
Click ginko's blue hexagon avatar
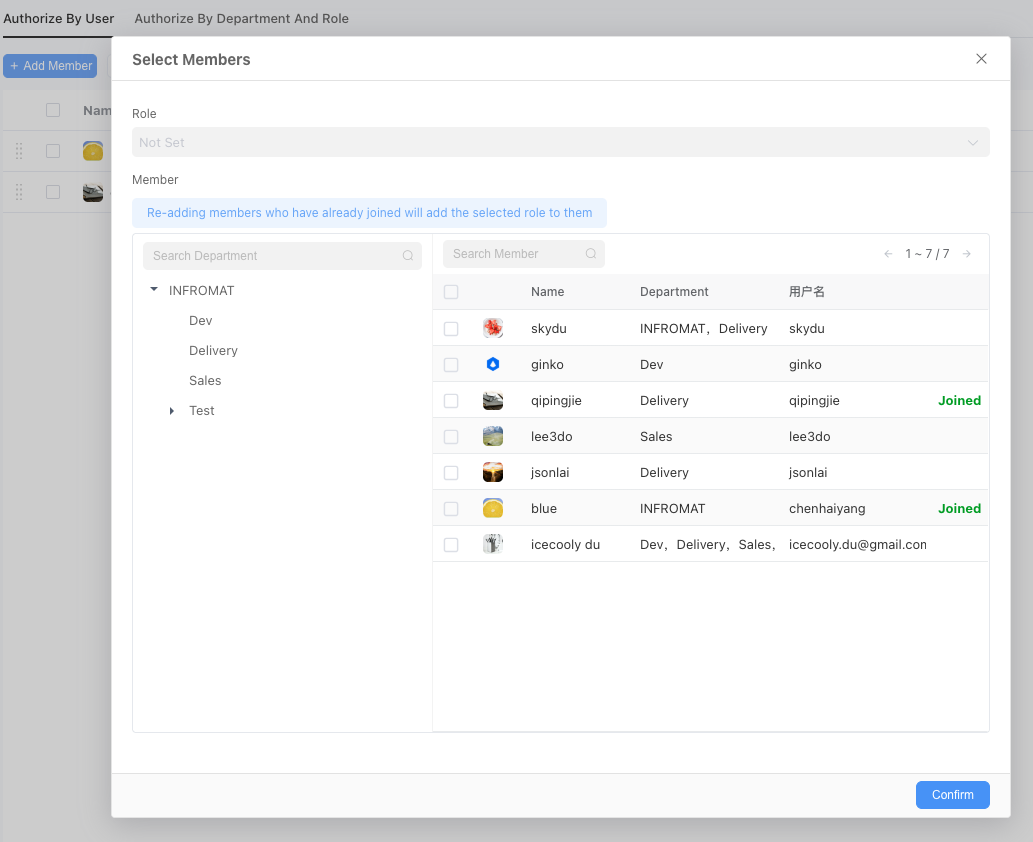tap(492, 364)
